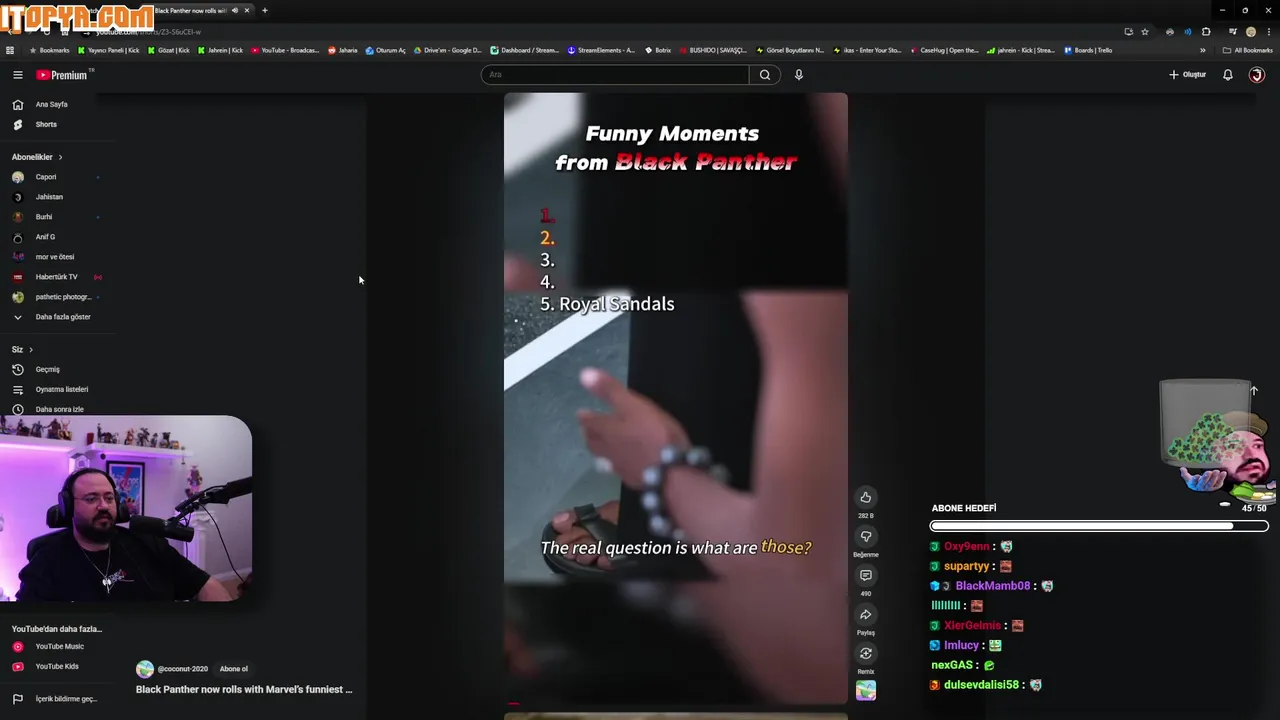Open Geçmiş history in sidebar

pyautogui.click(x=47, y=369)
